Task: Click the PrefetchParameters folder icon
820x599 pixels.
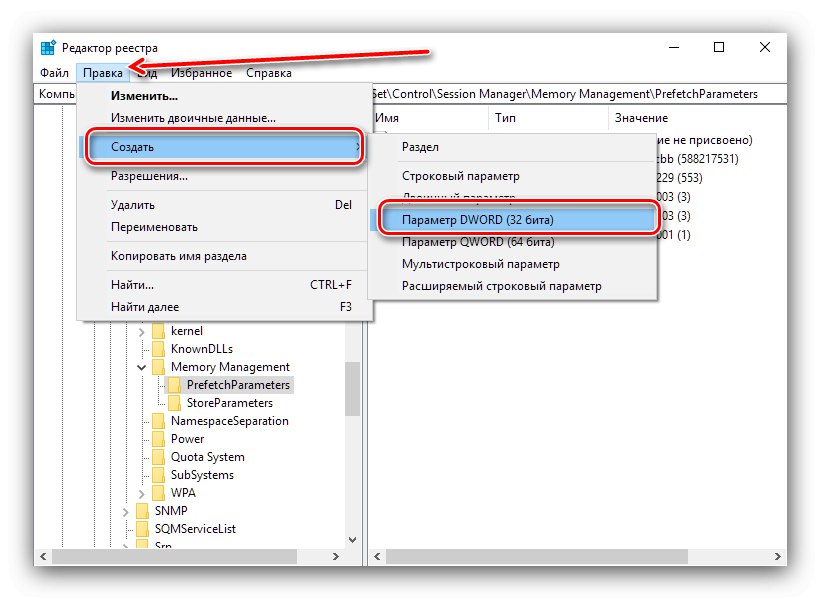Action: (175, 385)
